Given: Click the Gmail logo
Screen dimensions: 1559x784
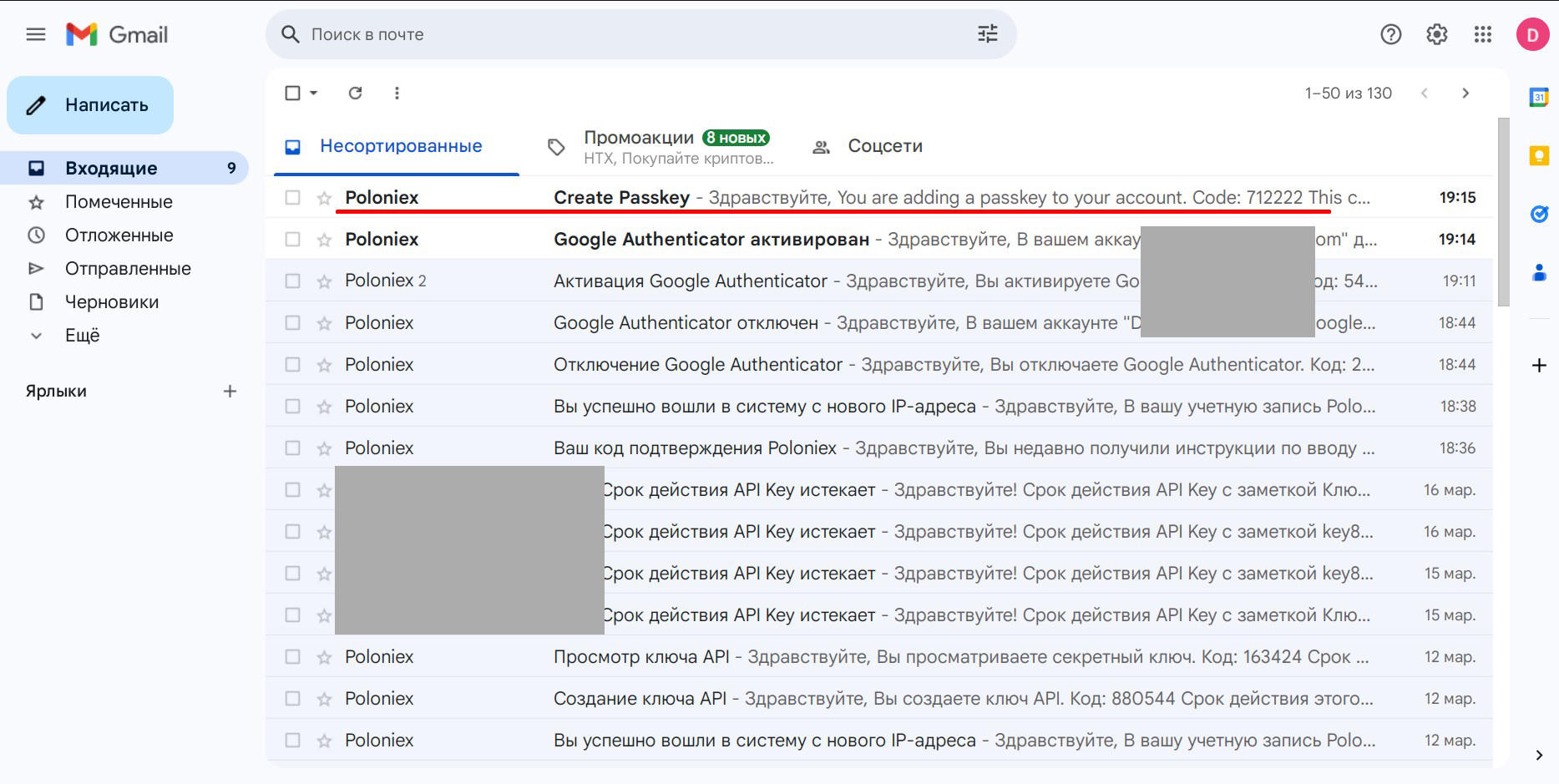Looking at the screenshot, I should pyautogui.click(x=117, y=34).
